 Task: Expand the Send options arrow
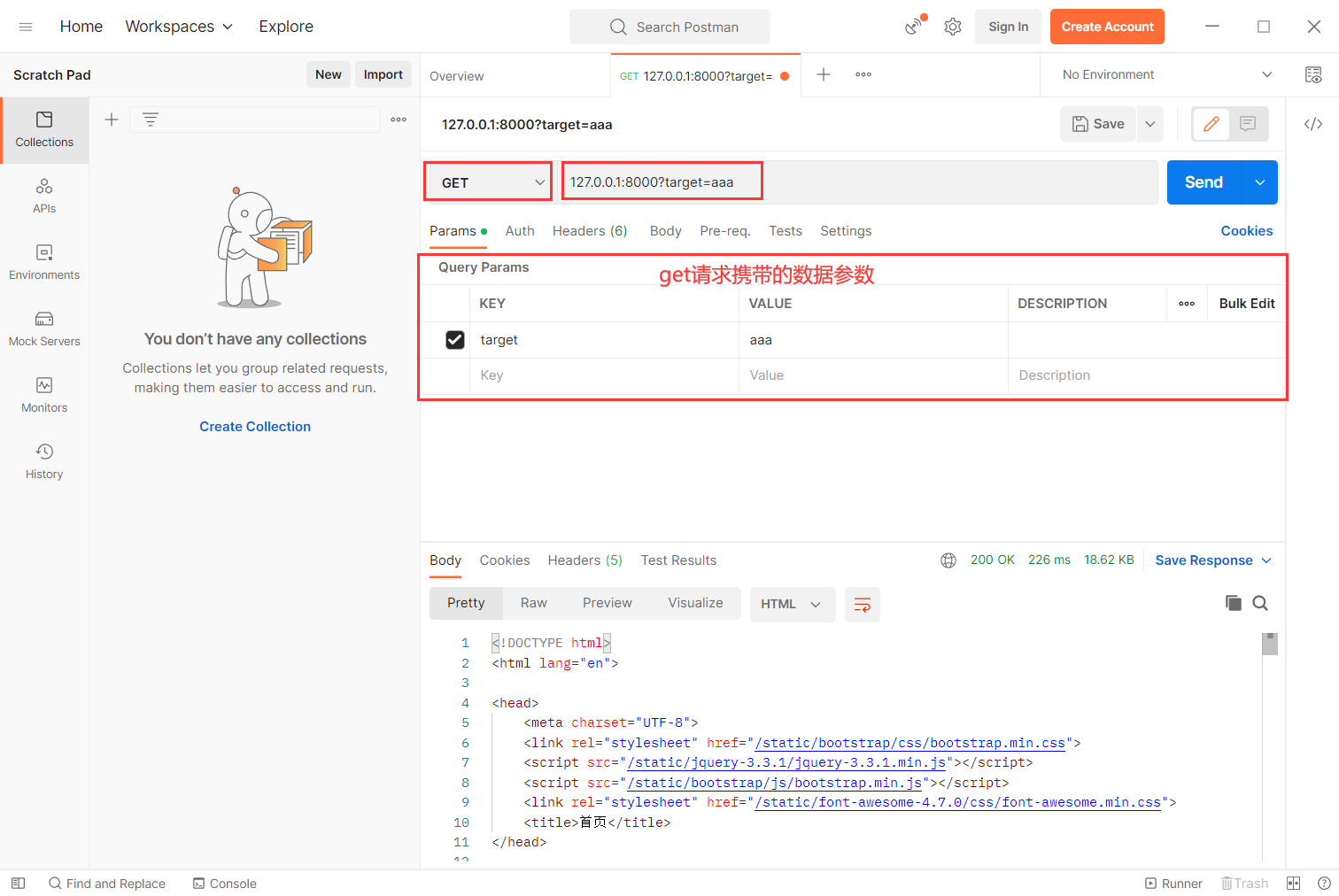[1260, 182]
